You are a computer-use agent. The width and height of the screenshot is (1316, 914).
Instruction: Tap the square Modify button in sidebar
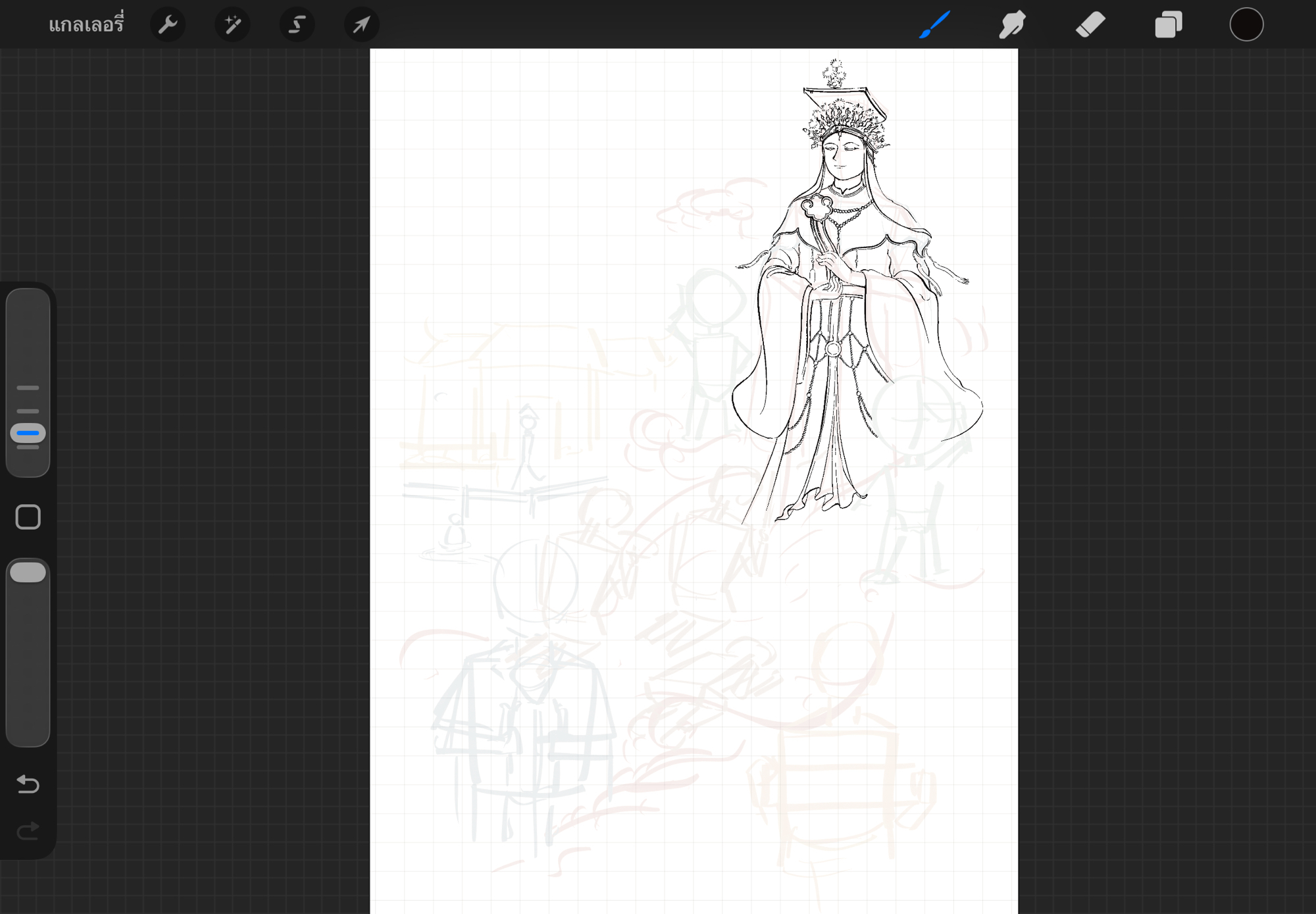(28, 517)
